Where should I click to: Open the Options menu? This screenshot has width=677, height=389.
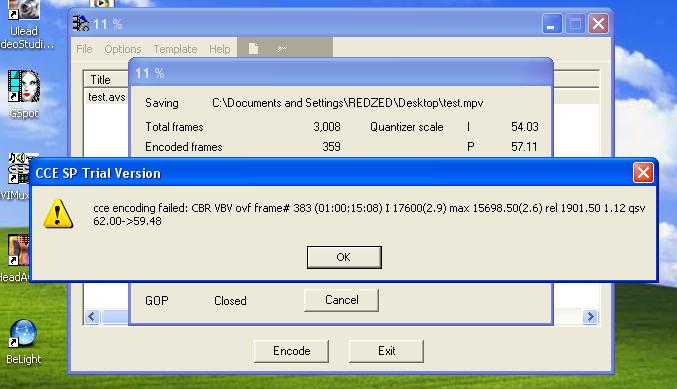pos(123,49)
